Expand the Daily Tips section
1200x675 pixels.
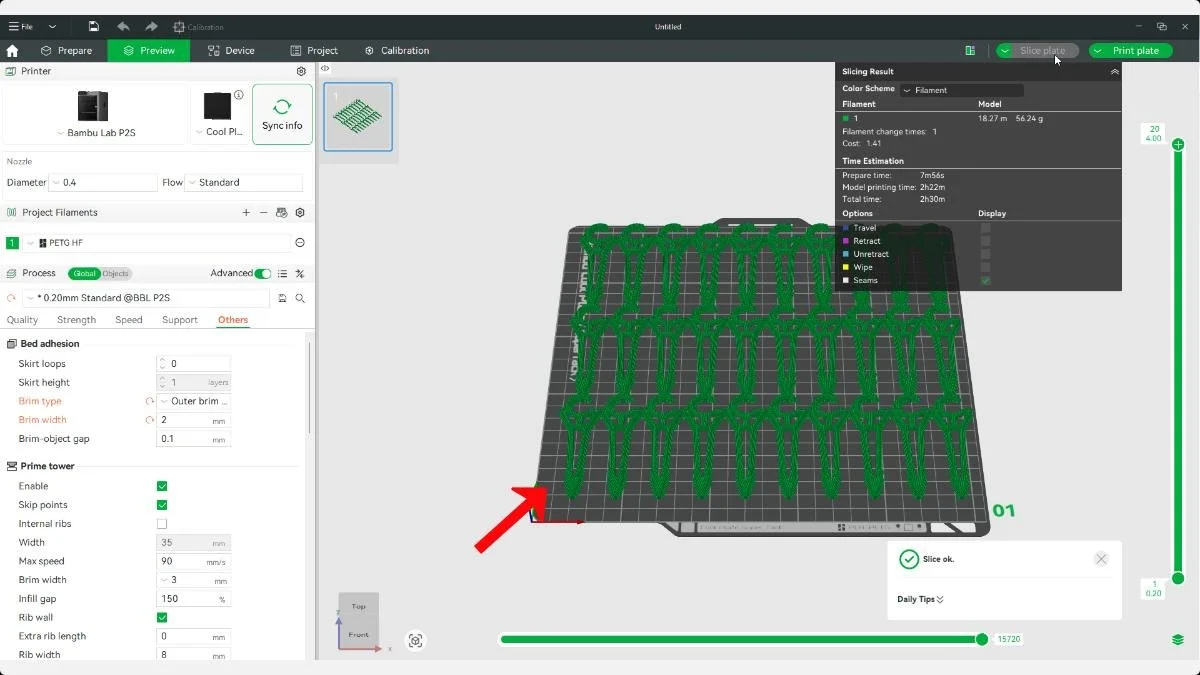920,600
